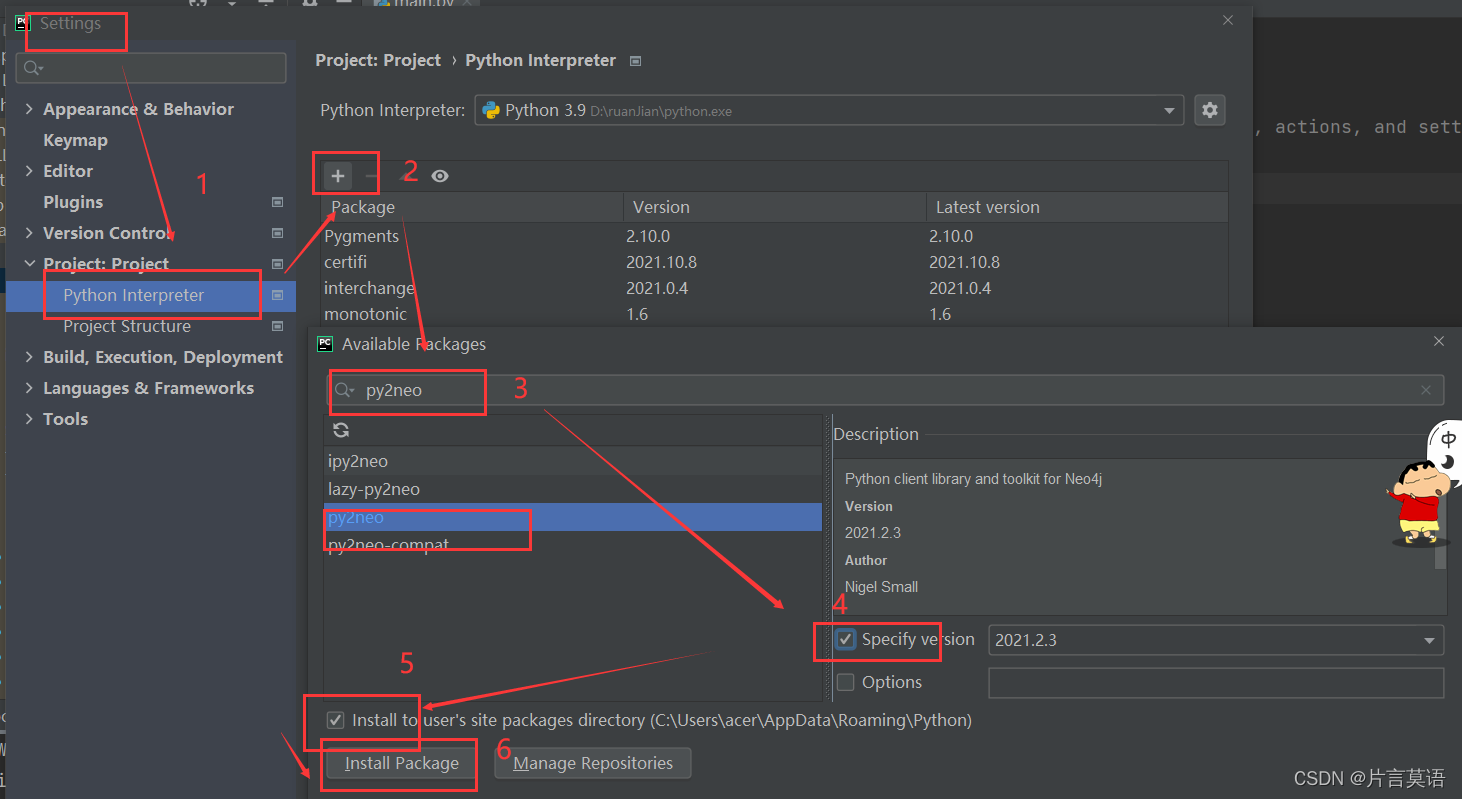Open the Keymap settings page

point(75,140)
